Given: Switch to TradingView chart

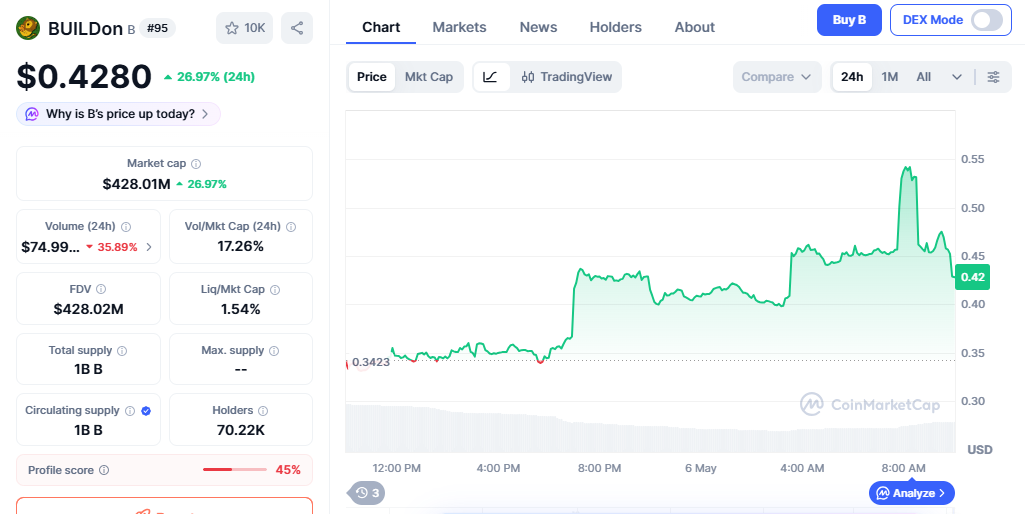Looking at the screenshot, I should (566, 77).
